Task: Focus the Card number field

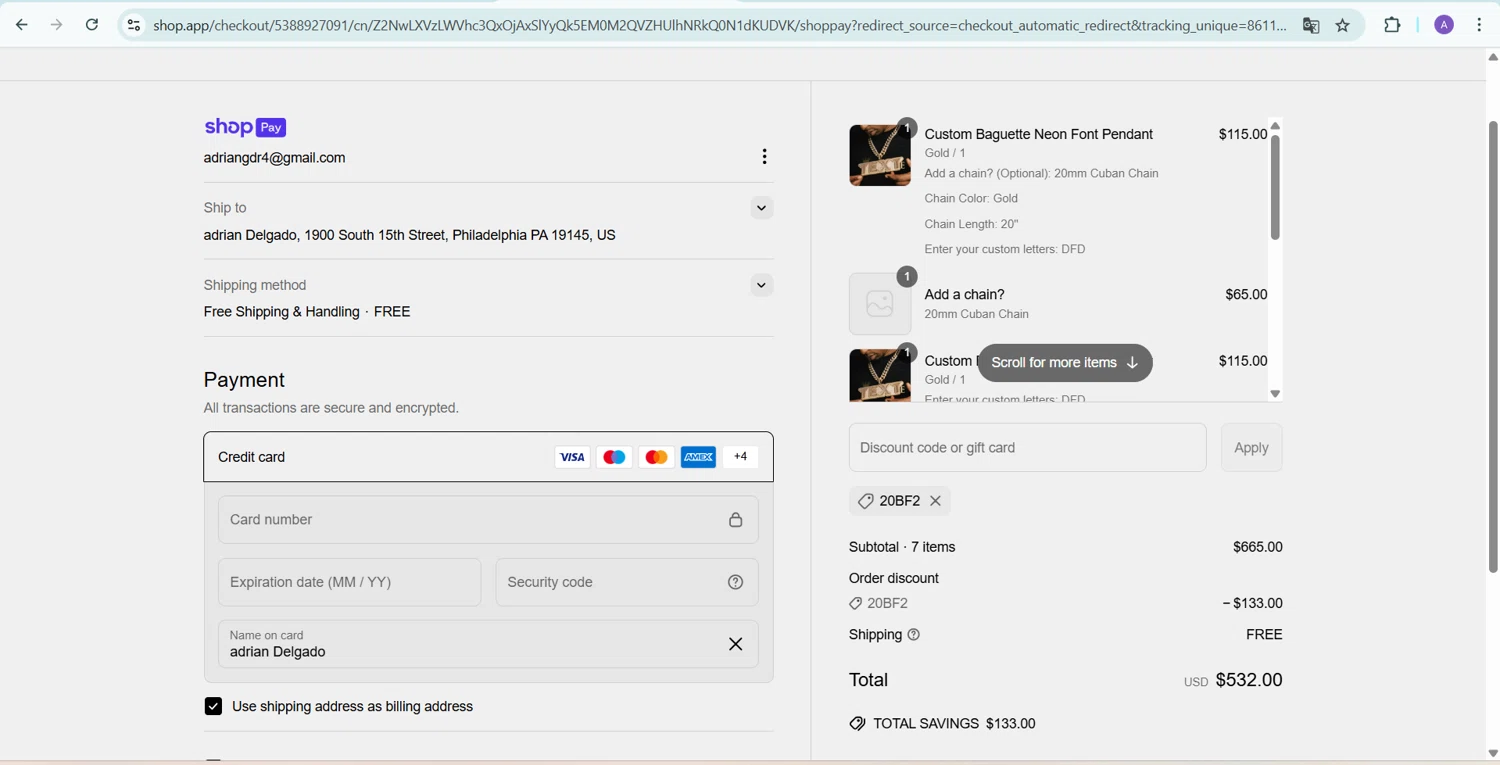Action: [x=488, y=520]
